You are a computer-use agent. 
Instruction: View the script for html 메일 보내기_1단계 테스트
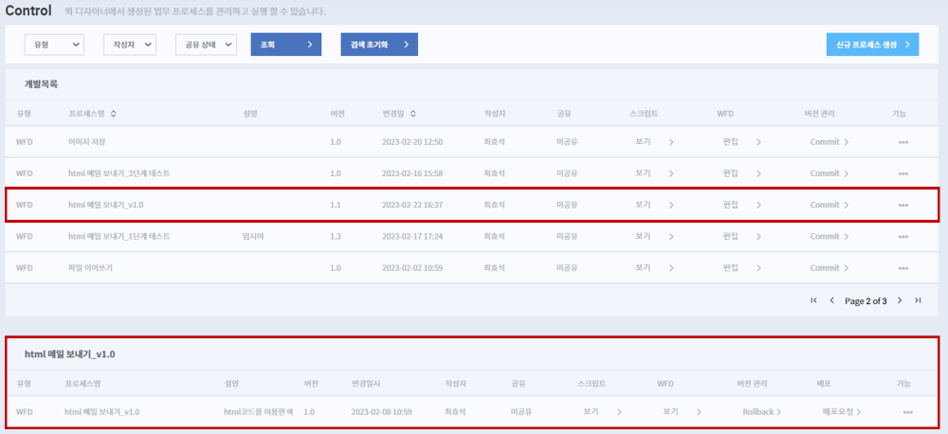pos(654,236)
